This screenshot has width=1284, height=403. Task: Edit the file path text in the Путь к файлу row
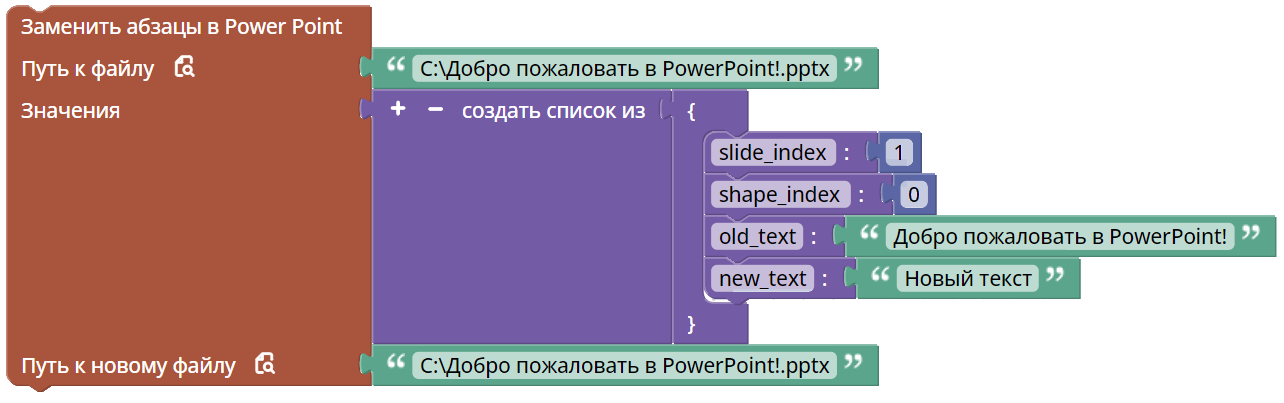tap(625, 69)
